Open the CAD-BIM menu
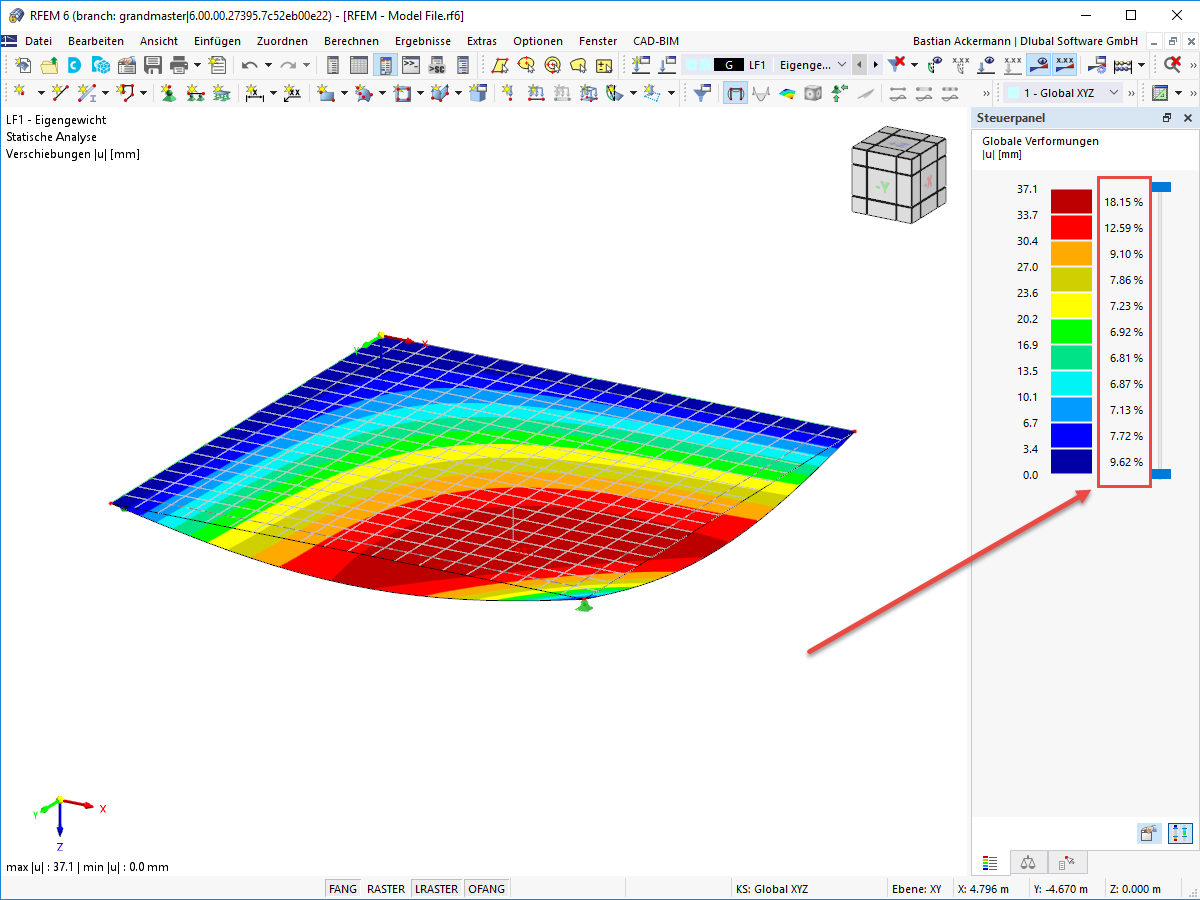Screen dimensions: 1200x900 (656, 41)
